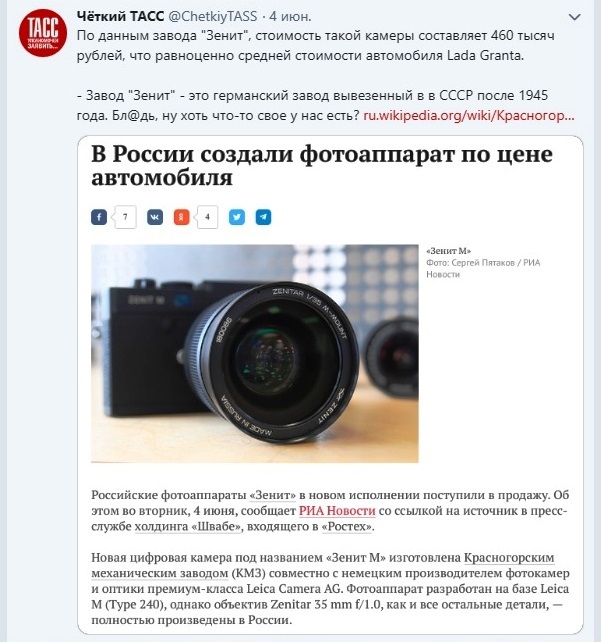Share article via Telegram icon

(263, 217)
